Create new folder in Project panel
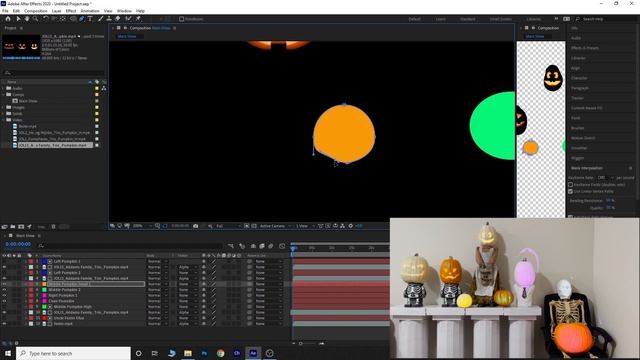This screenshot has height=360, width=640. pyautogui.click(x=13, y=227)
